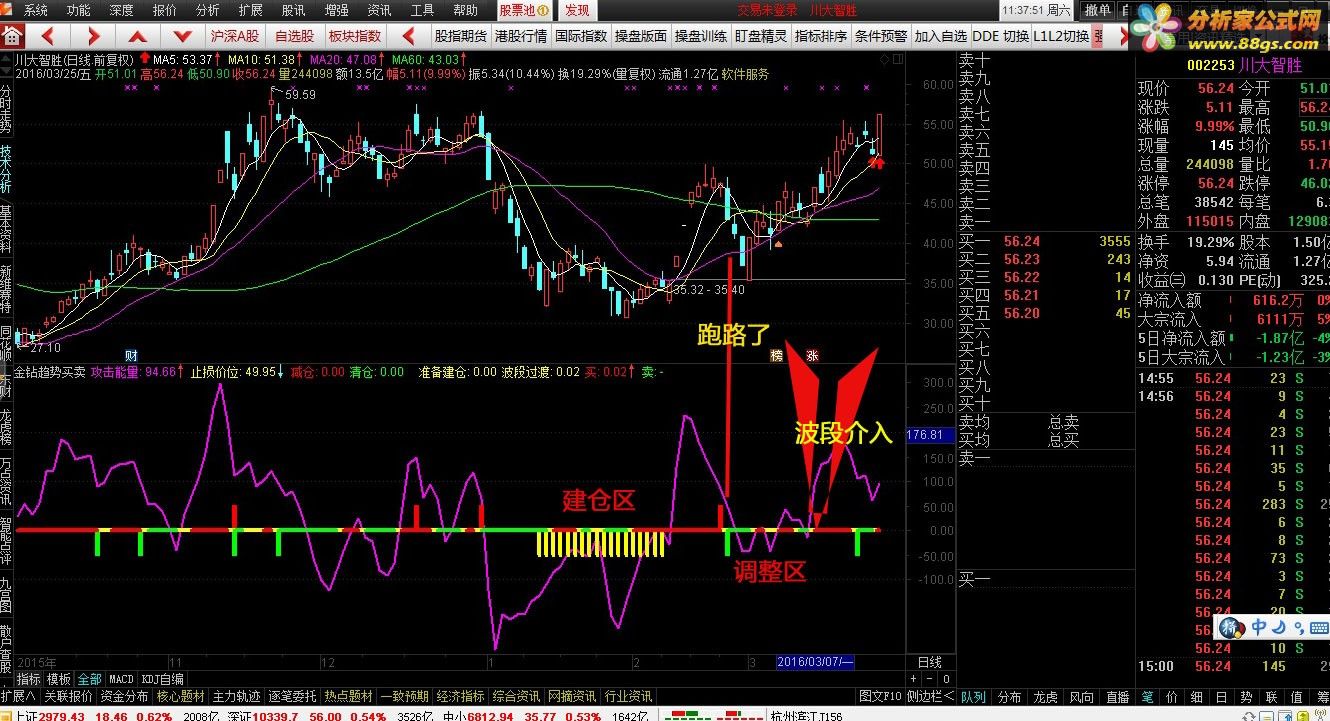1330x721 pixels.
Task: Click the 股票池 button
Action: (x=523, y=10)
